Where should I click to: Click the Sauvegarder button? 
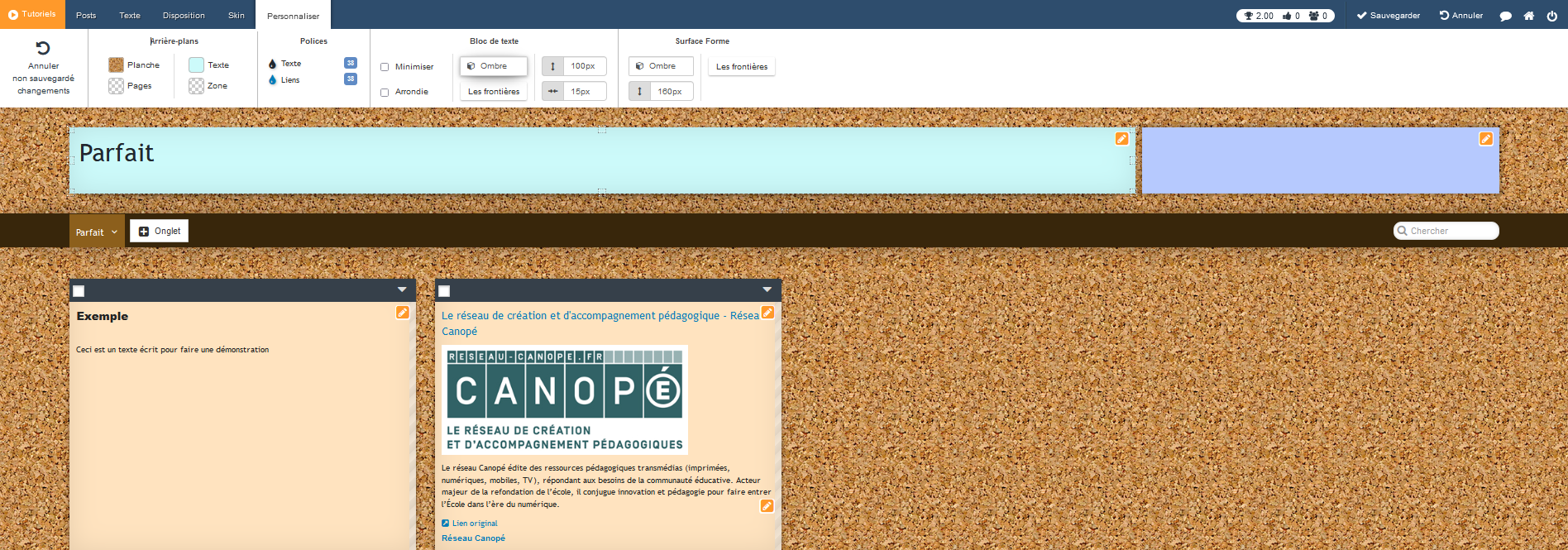[x=1389, y=16]
